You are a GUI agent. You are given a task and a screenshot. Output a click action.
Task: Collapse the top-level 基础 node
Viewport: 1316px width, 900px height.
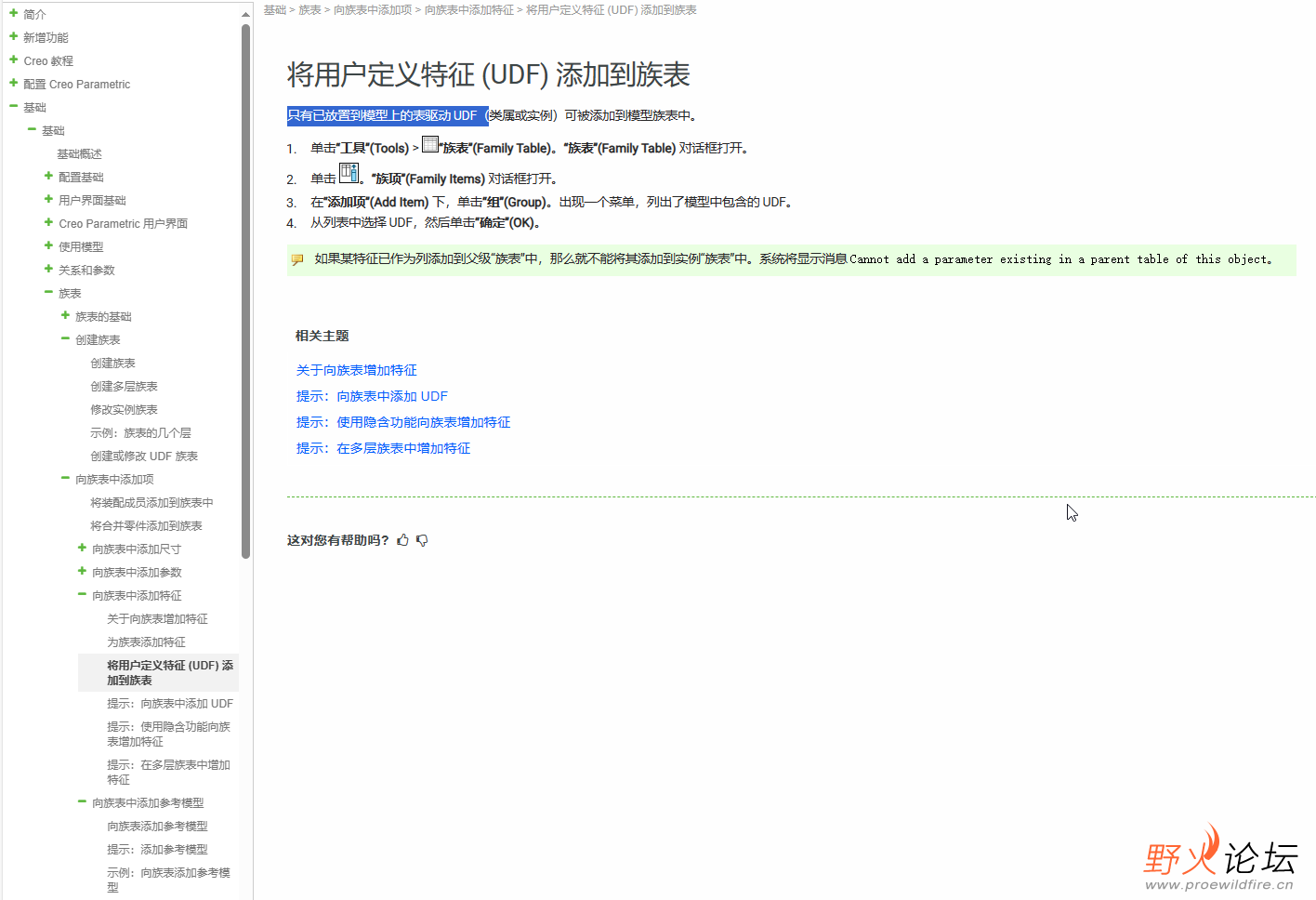[14, 106]
